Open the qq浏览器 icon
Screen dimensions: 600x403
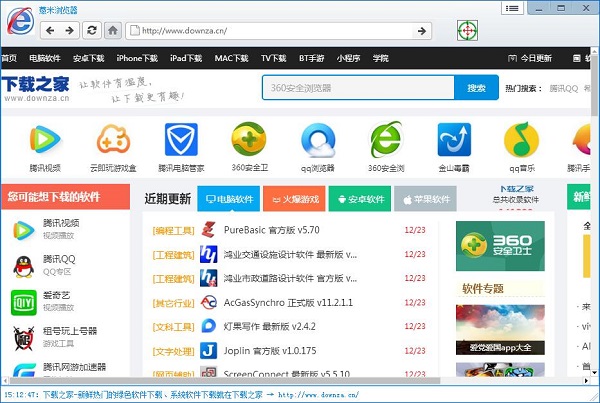[x=318, y=140]
